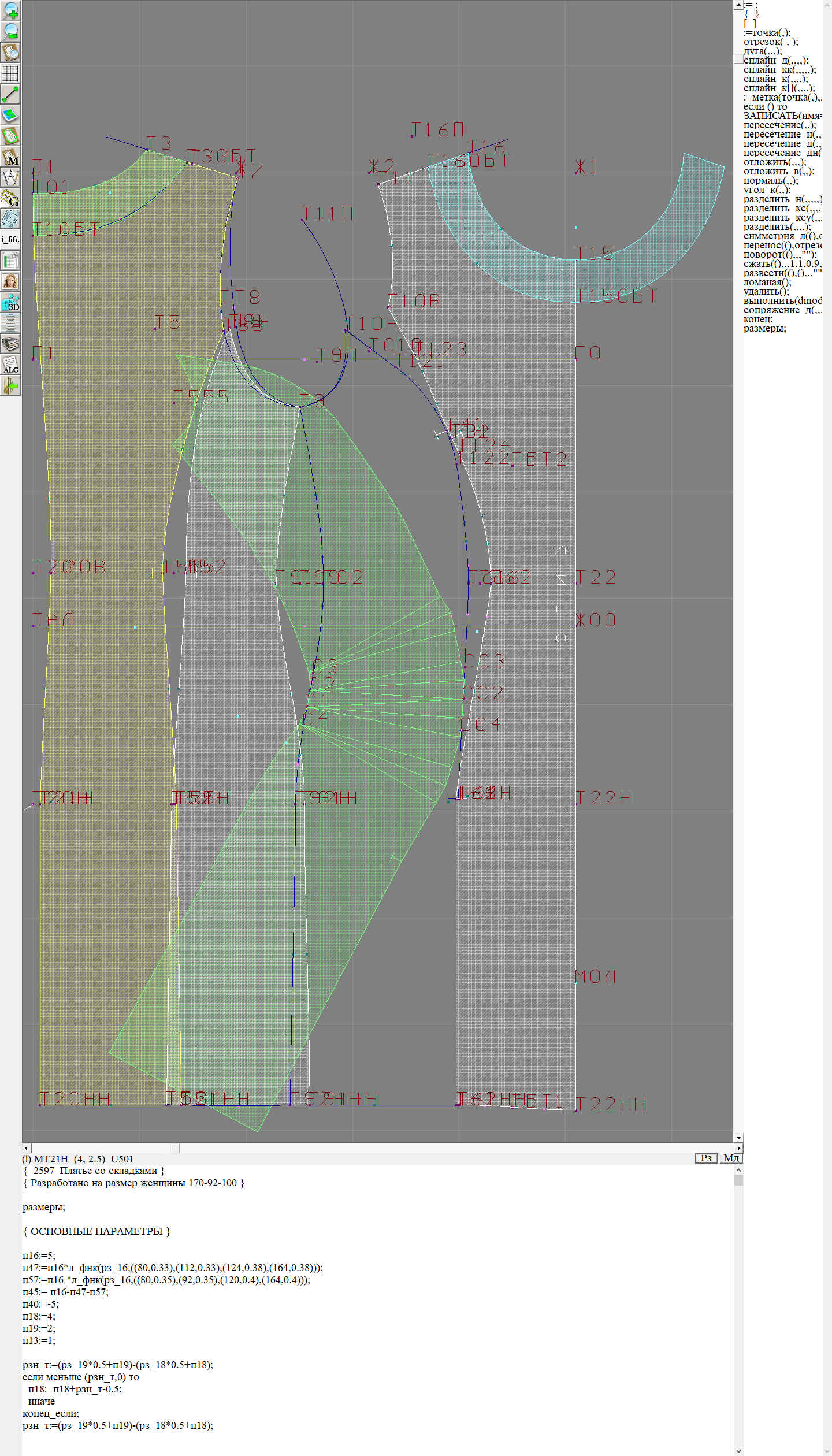The image size is (832, 1456).
Task: Choose 'размеры;' in the operator list
Action: [764, 328]
